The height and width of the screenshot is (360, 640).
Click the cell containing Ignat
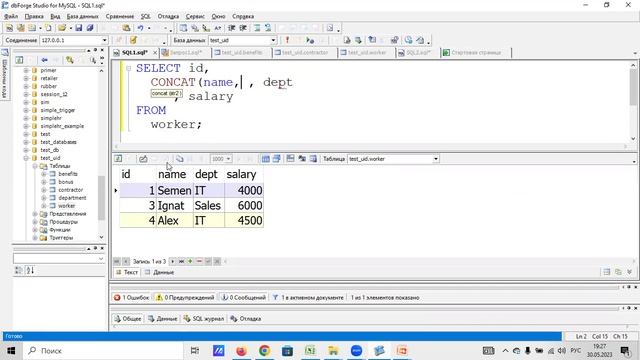click(175, 205)
